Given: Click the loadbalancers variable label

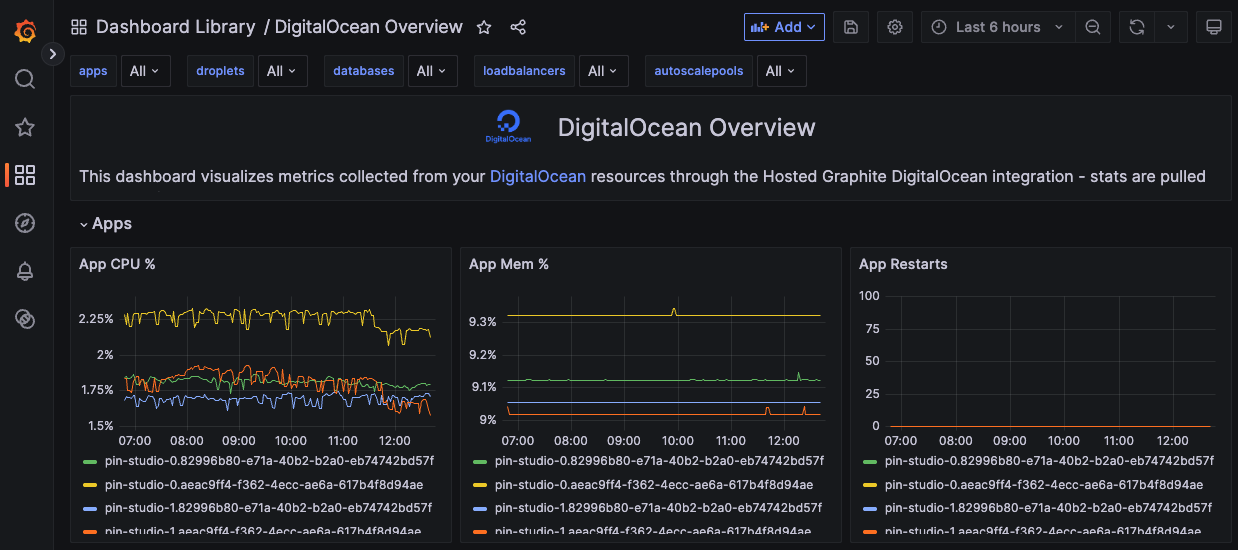Looking at the screenshot, I should pos(524,71).
